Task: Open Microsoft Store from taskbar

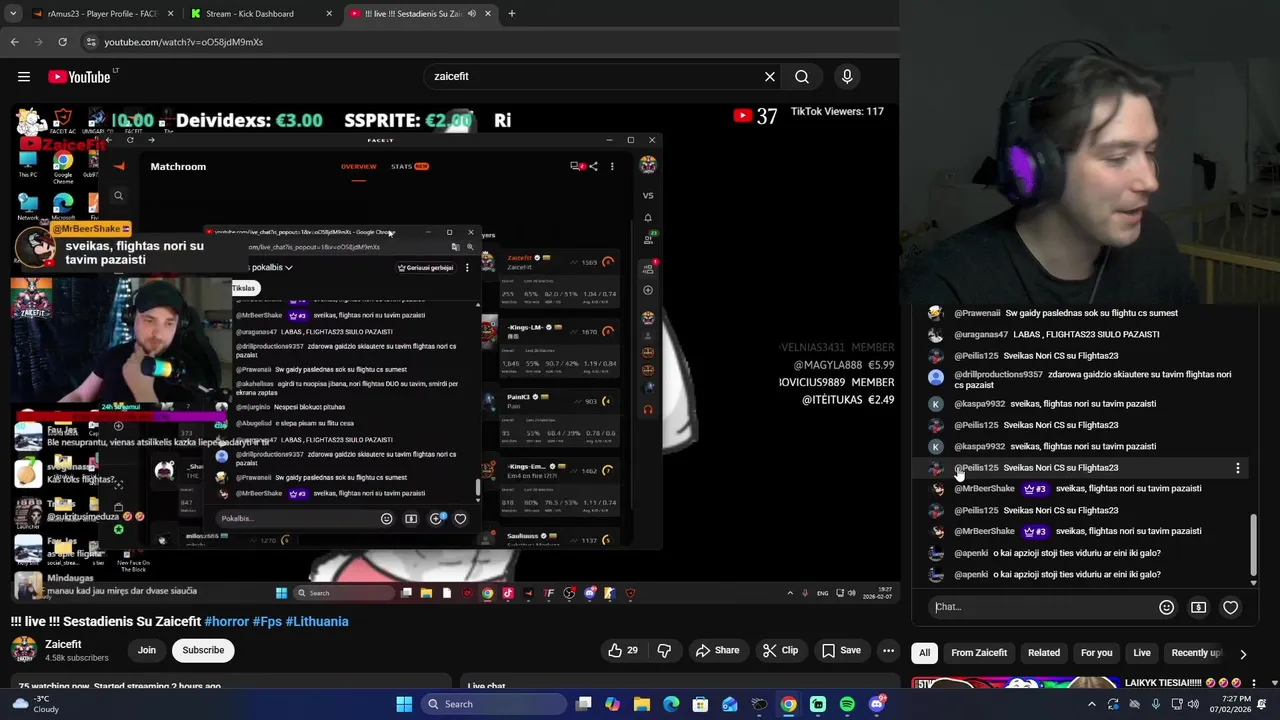Action: 700,704
